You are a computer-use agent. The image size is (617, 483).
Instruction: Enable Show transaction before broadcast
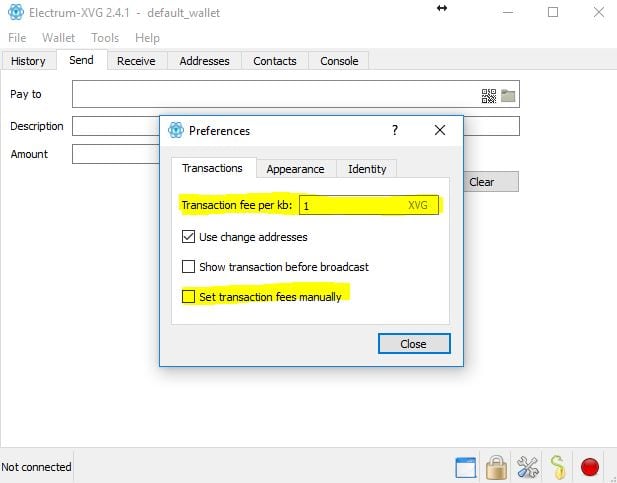point(189,267)
